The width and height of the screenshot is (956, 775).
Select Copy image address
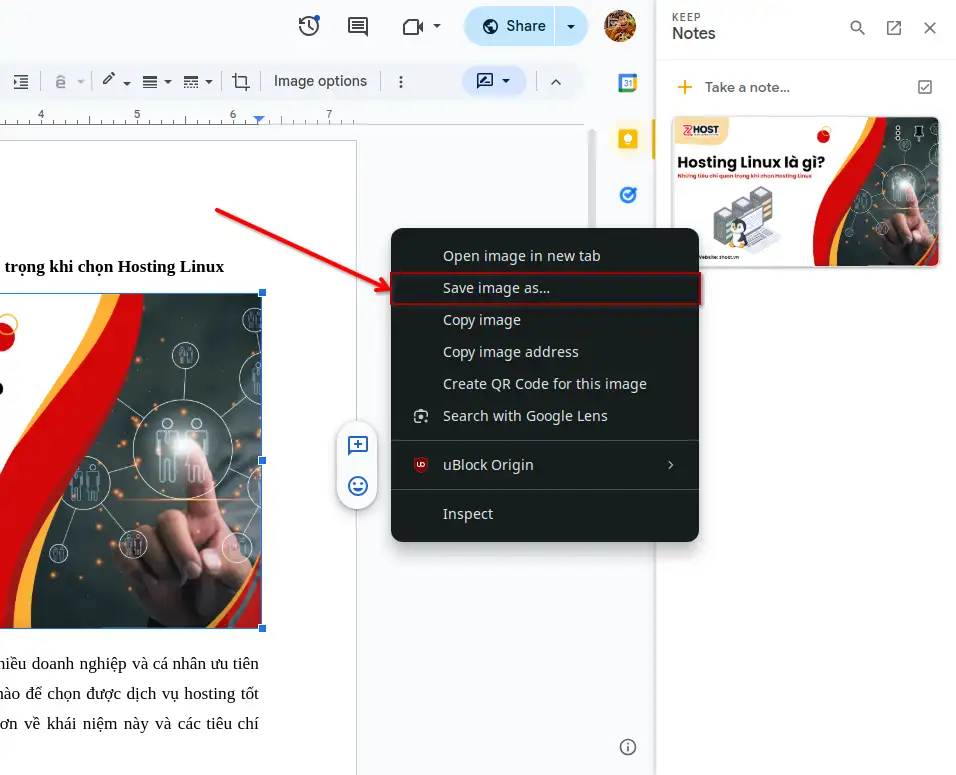pos(544,352)
